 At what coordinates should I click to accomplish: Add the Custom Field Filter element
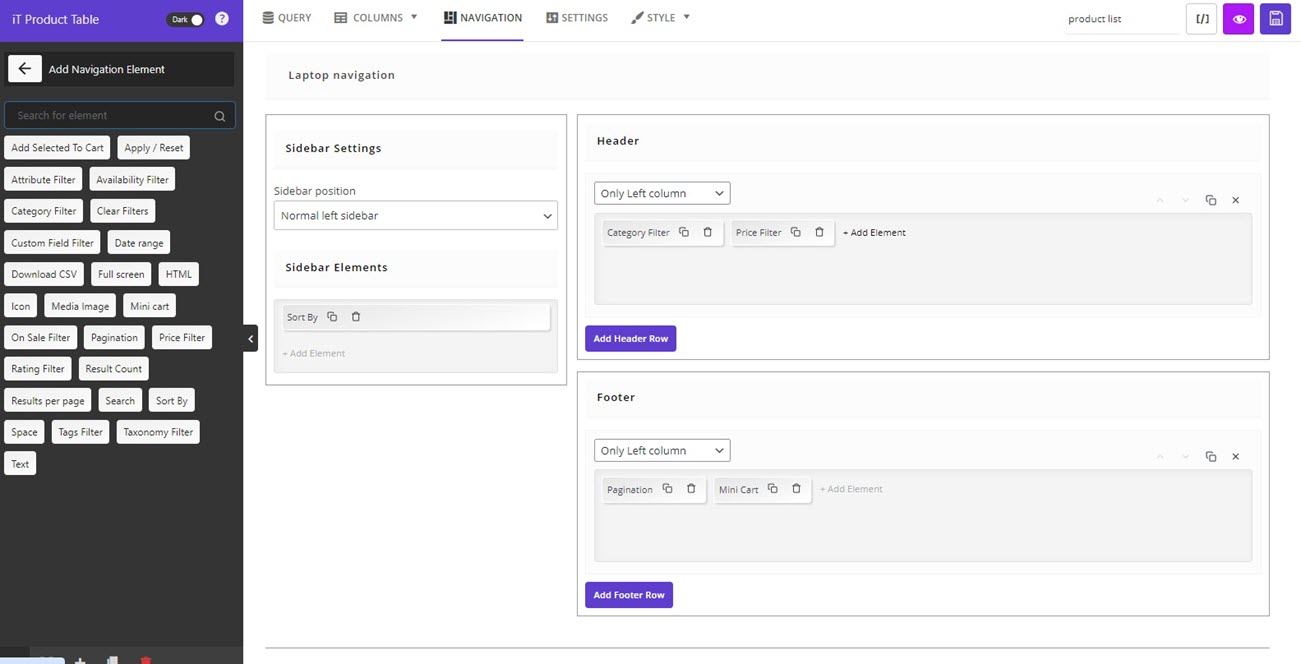coord(52,243)
